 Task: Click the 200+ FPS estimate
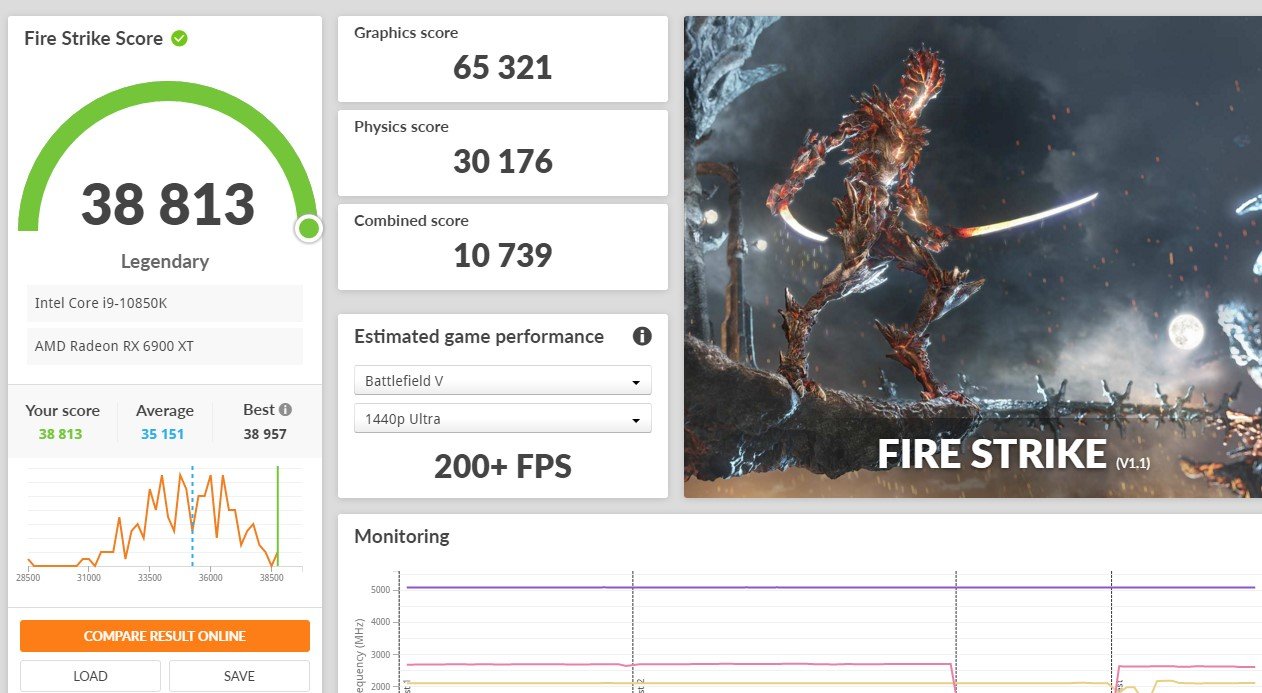click(503, 466)
